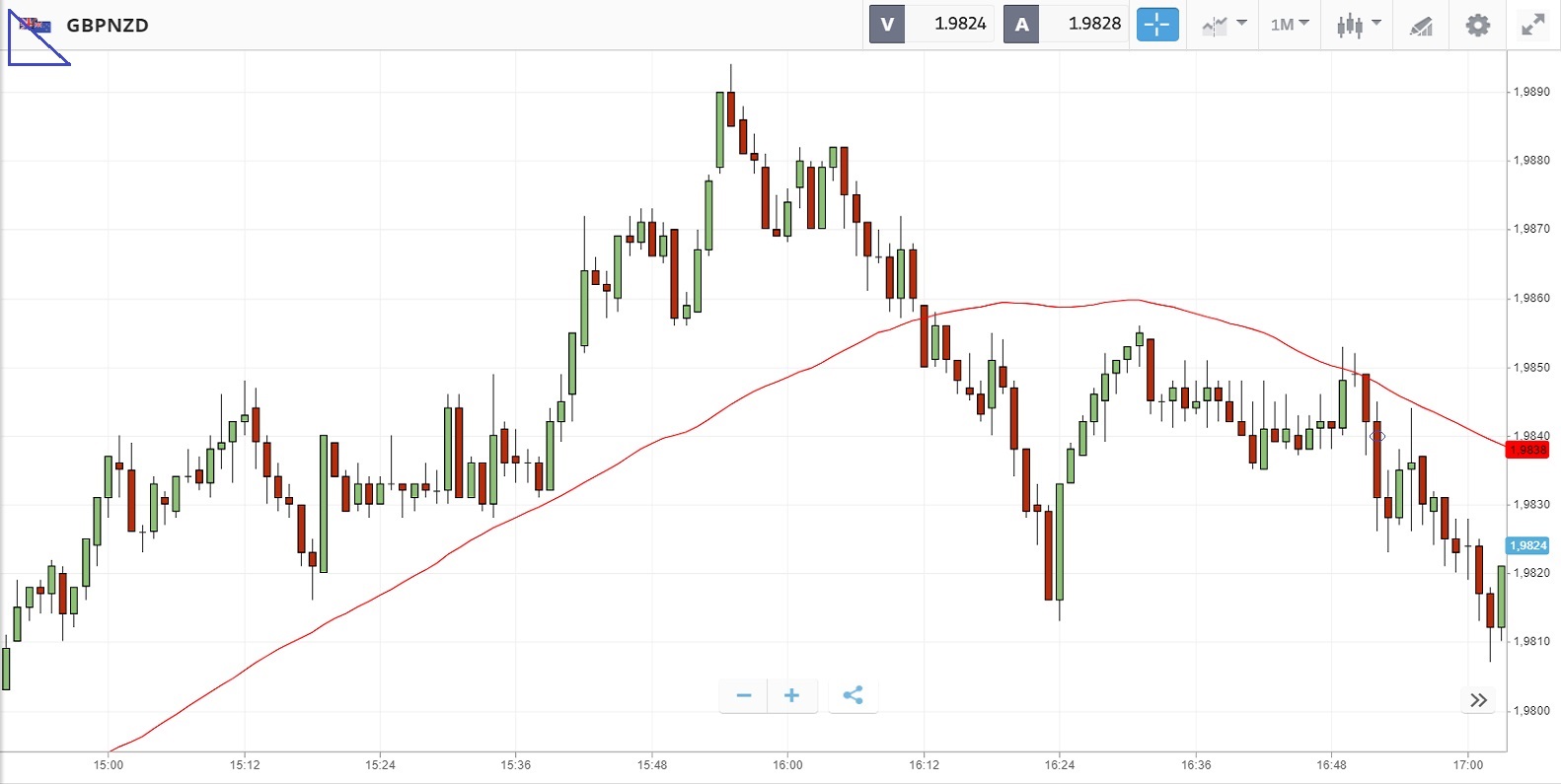Expand chart to fullscreen
1561x784 pixels.
pos(1532,25)
